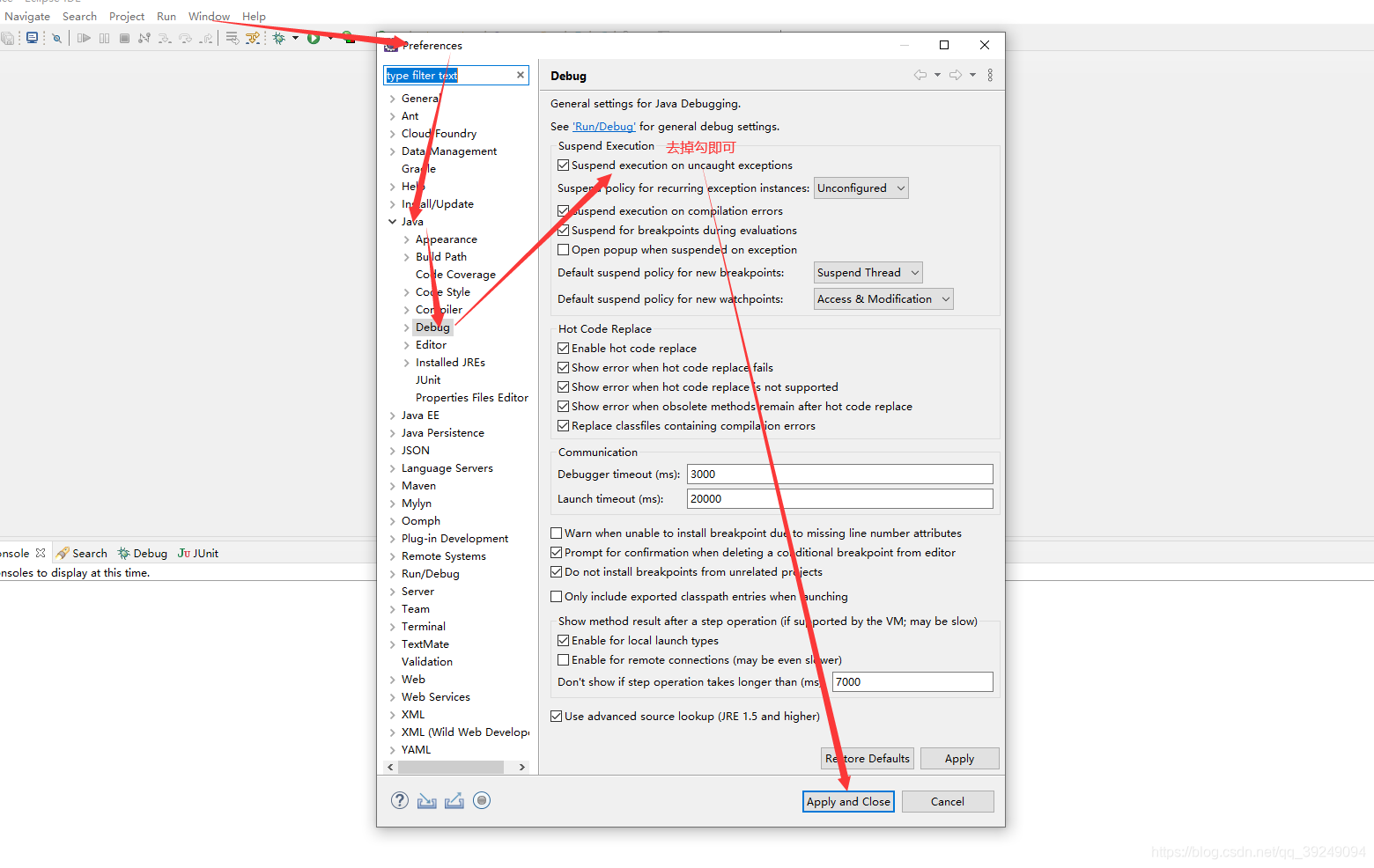
Task: Open the Access & Modification watchpoint dropdown
Action: tap(883, 298)
